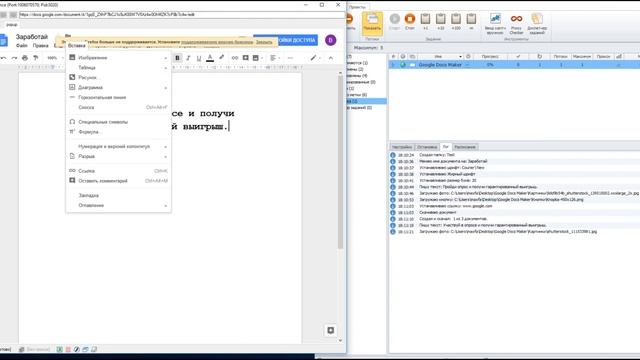Screen dimensions: 640x360
Task: Insert a Горизонтальная линия
Action: coord(118,98)
